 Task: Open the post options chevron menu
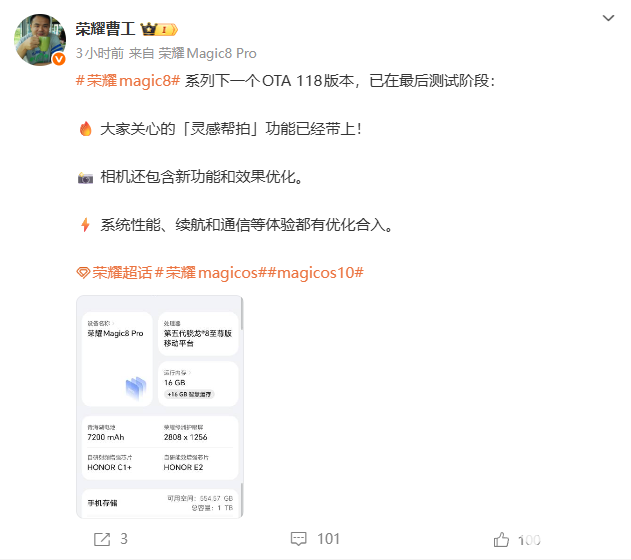click(608, 18)
